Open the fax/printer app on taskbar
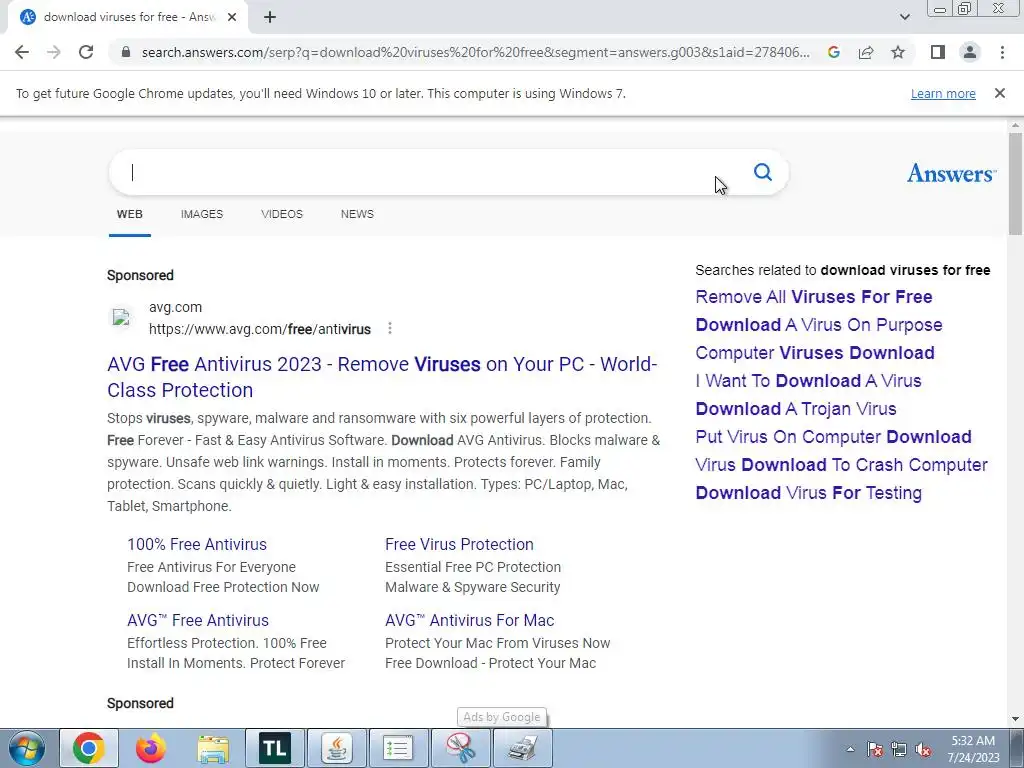 point(523,748)
